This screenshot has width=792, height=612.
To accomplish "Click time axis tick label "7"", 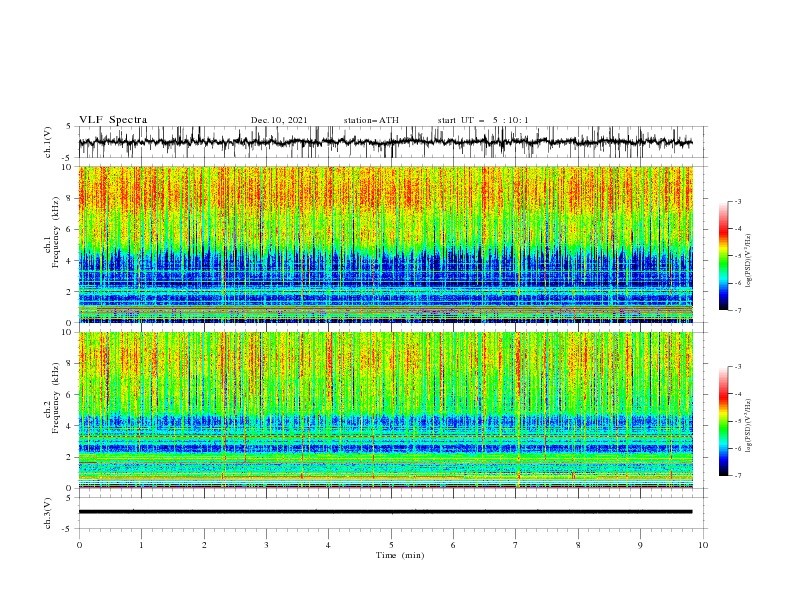I will (516, 545).
